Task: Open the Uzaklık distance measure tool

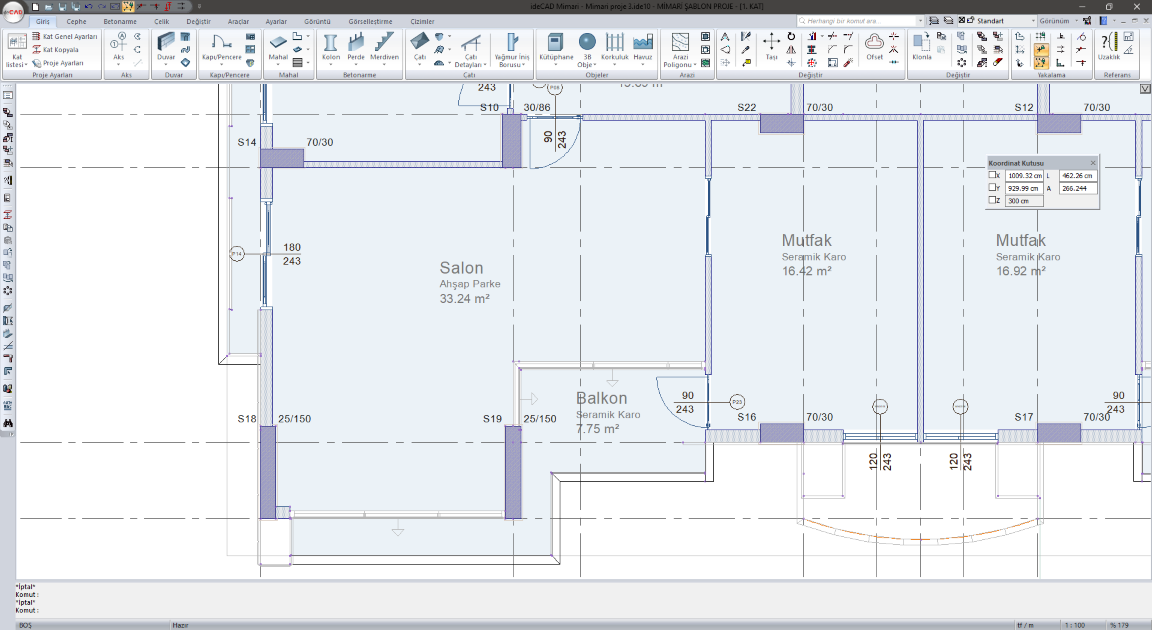Action: (x=1108, y=45)
